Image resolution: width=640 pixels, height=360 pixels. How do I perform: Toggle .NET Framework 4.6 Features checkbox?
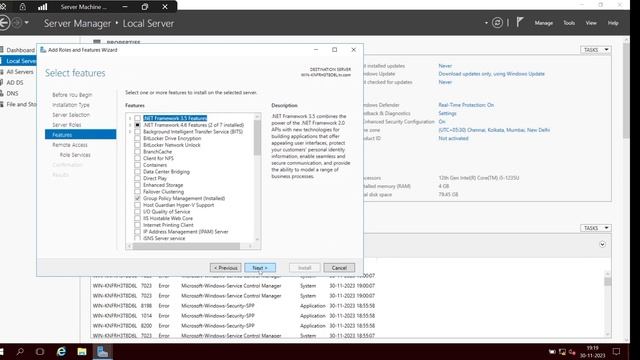click(x=138, y=125)
